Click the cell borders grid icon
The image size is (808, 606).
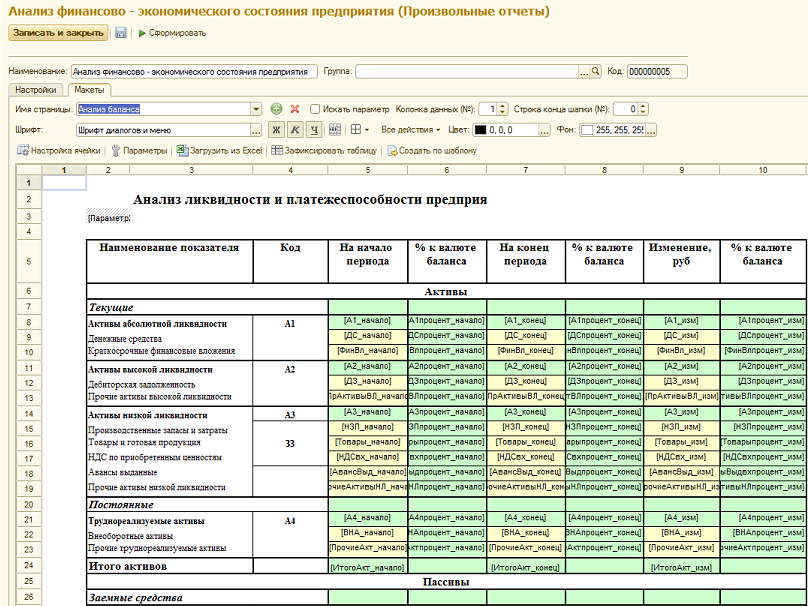pyautogui.click(x=356, y=130)
